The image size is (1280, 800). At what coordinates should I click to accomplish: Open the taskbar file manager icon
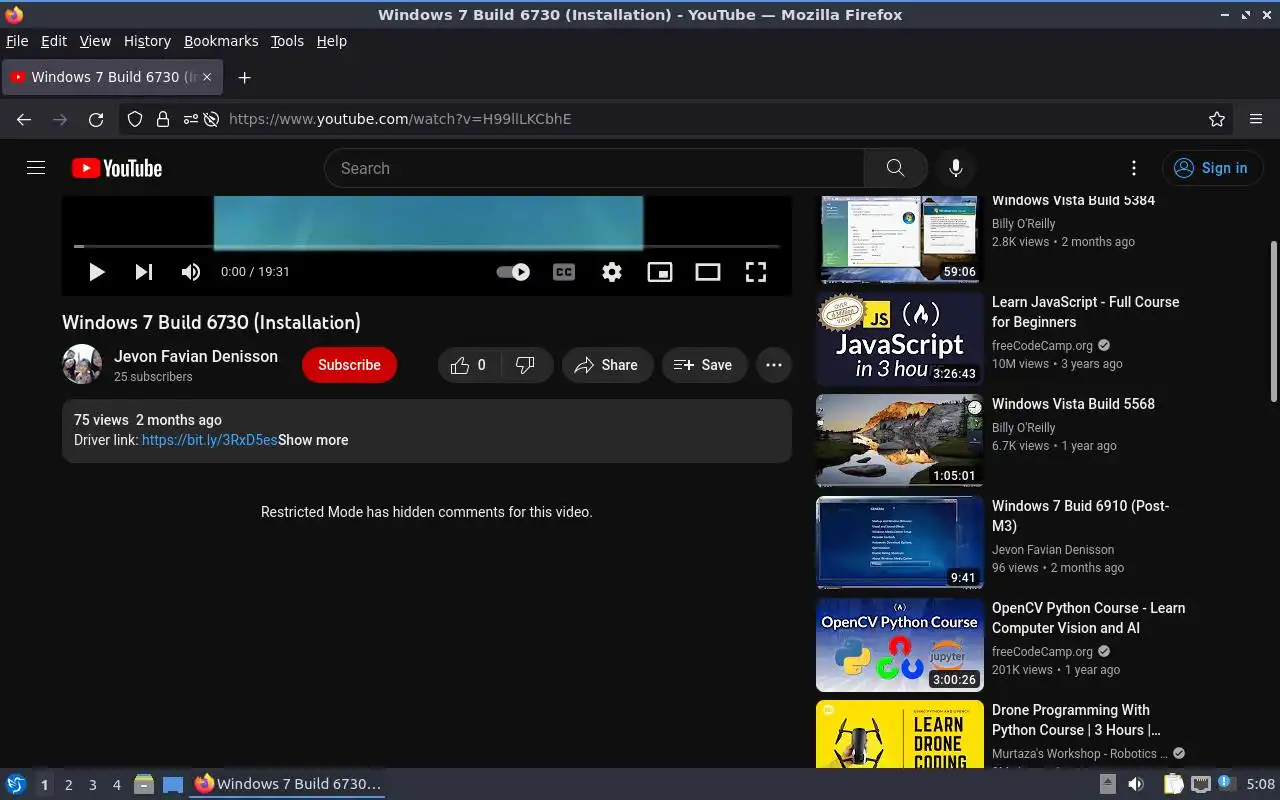click(144, 784)
